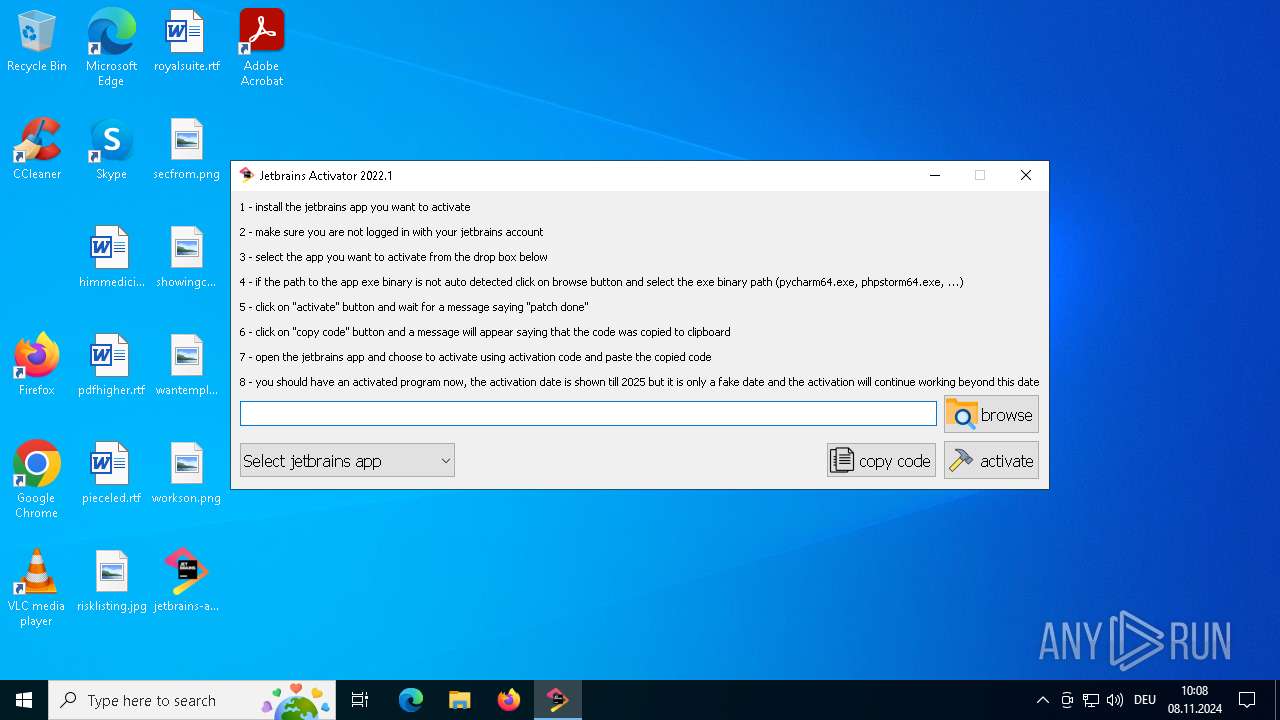Open the clock and date flyout
The image size is (1280, 720).
pyautogui.click(x=1195, y=700)
